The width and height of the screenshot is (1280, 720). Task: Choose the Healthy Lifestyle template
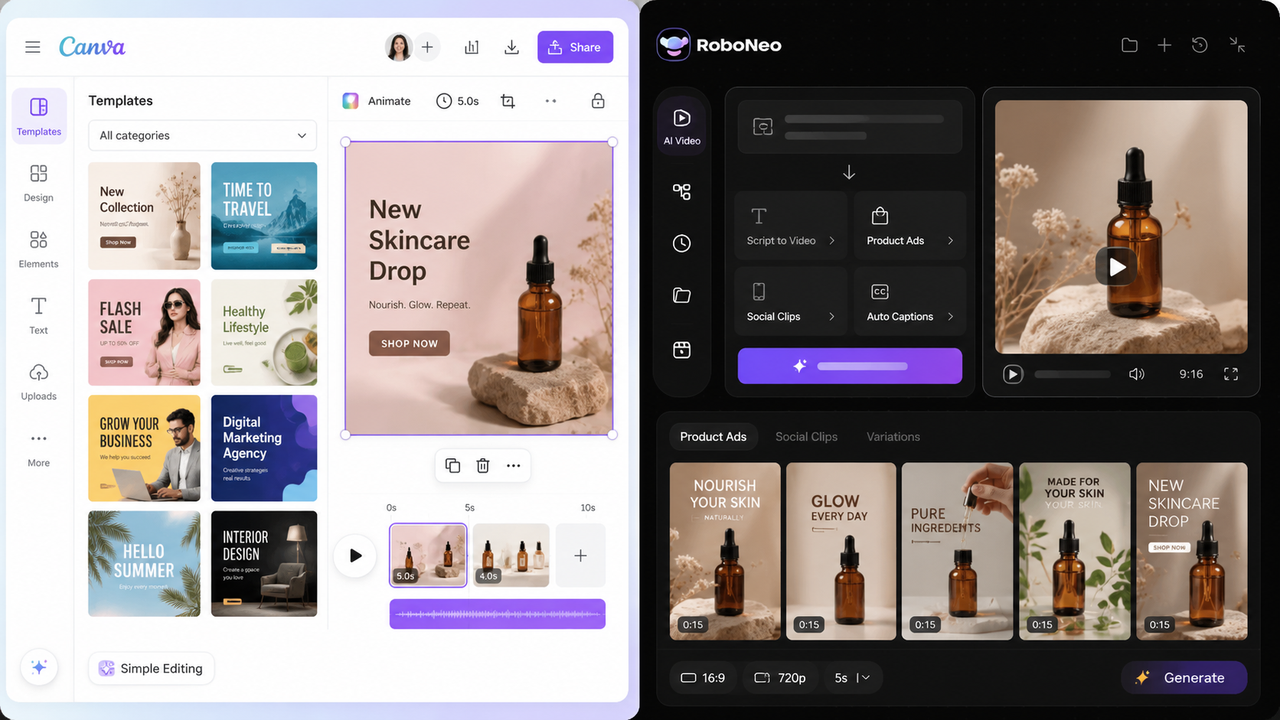pos(264,332)
